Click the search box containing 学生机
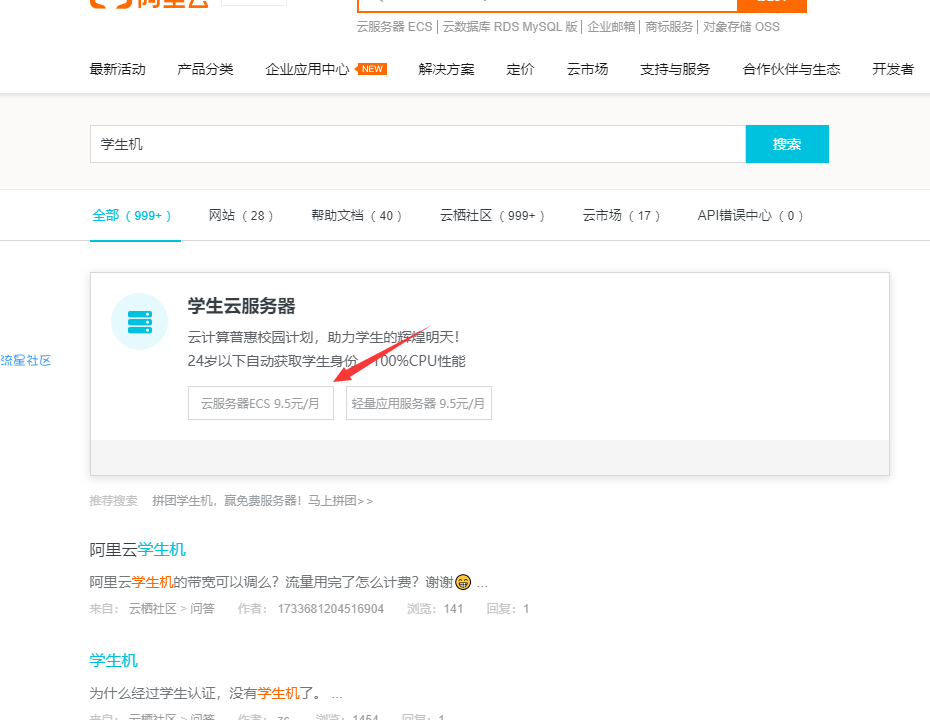The width and height of the screenshot is (930, 720). click(418, 144)
